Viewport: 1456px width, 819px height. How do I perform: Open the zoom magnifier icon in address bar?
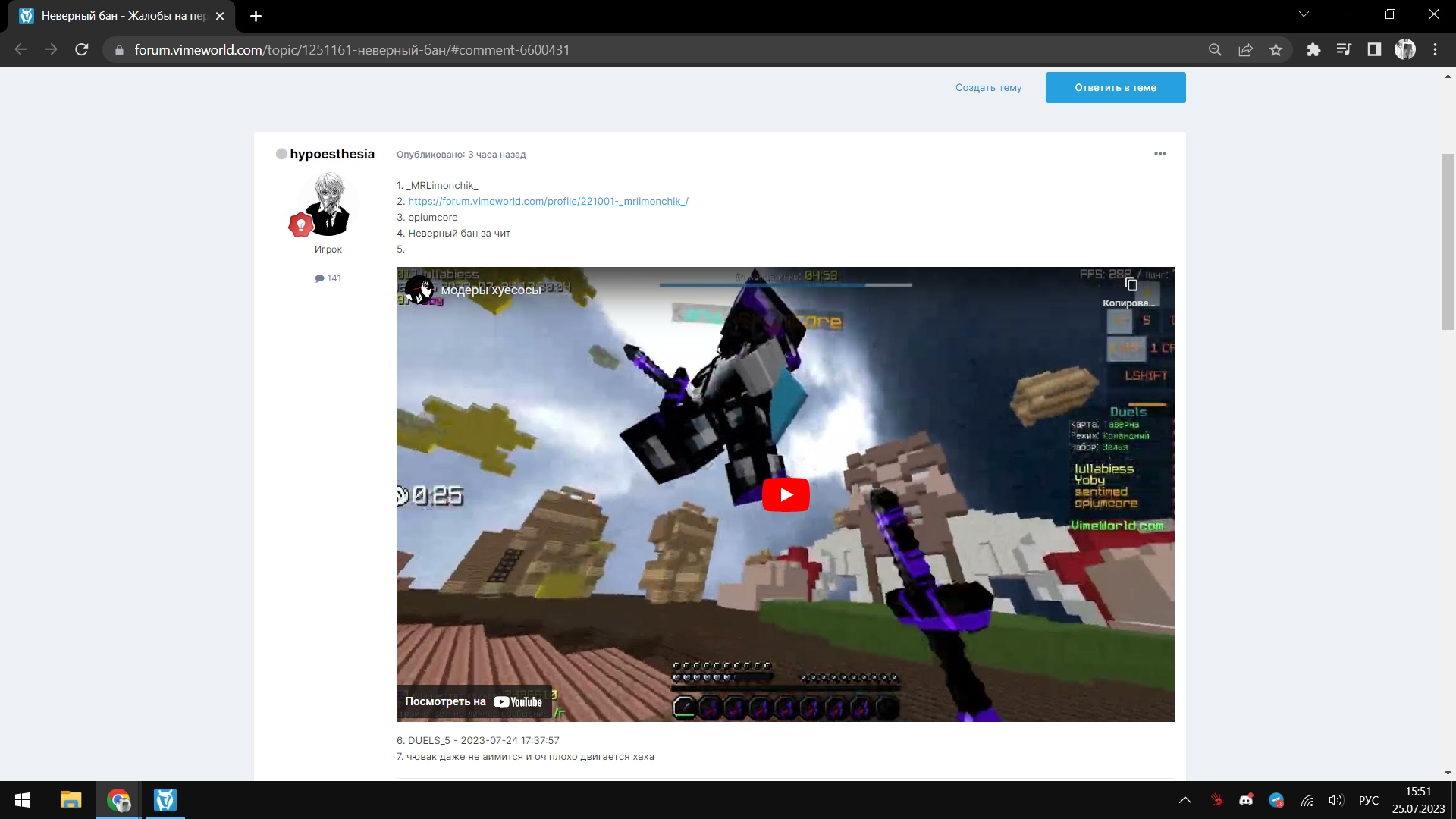[x=1215, y=50]
